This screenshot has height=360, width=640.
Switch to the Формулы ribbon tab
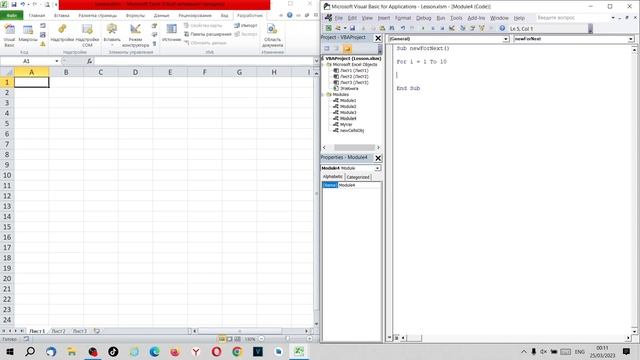[136, 16]
